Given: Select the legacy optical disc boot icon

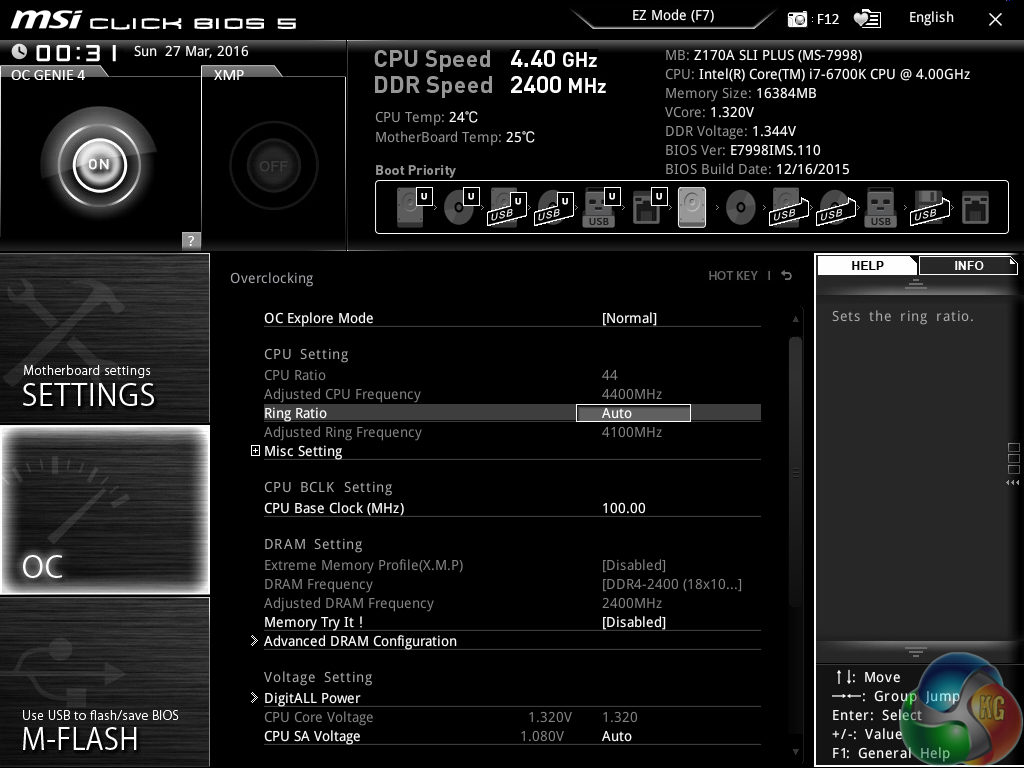Looking at the screenshot, I should (x=740, y=208).
